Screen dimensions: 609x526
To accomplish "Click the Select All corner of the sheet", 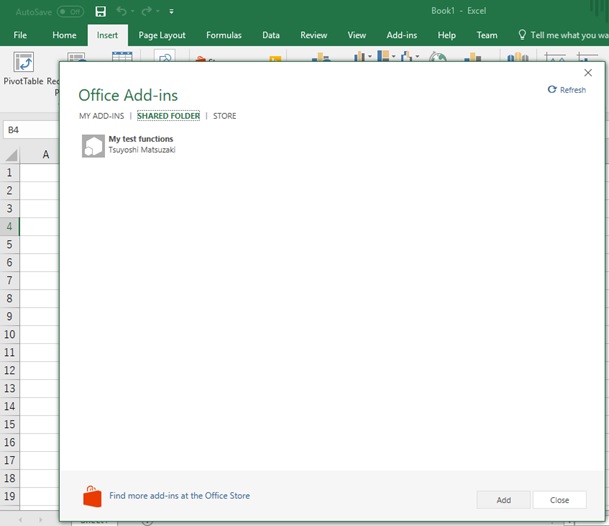I will [11, 155].
